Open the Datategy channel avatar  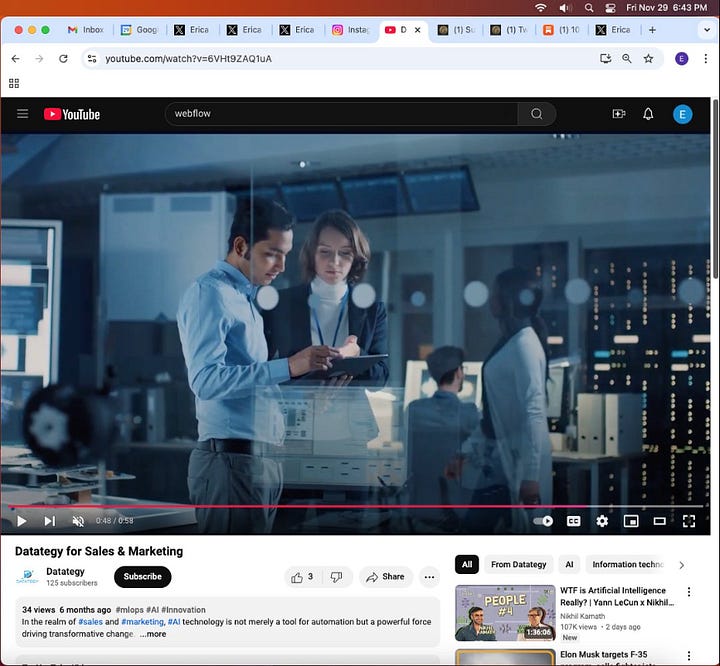pyautogui.click(x=28, y=577)
